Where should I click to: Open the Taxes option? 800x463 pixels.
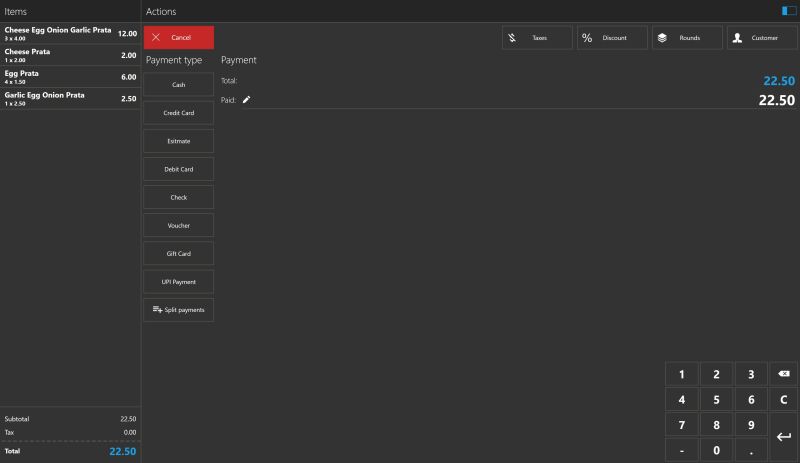coord(537,38)
